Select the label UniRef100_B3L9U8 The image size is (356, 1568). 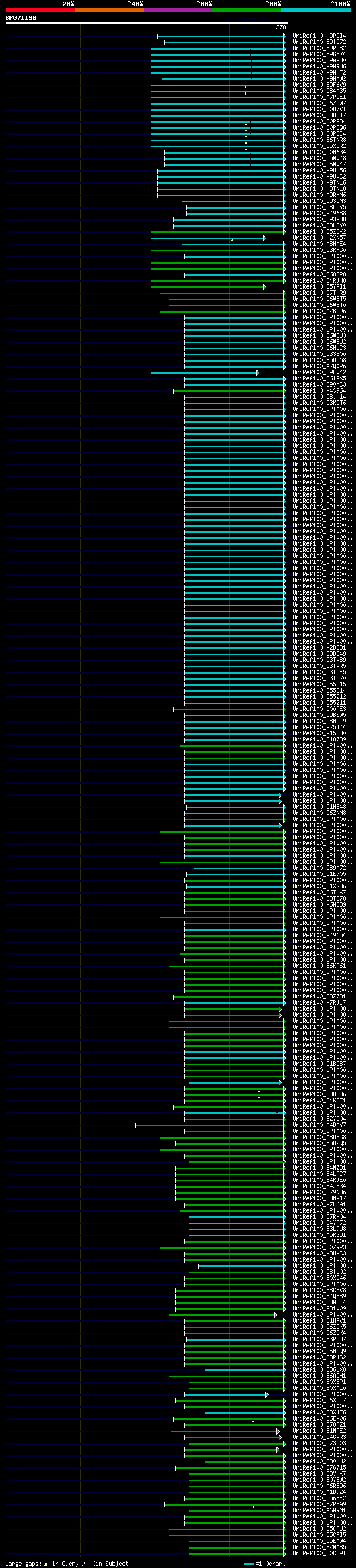(x=319, y=1229)
